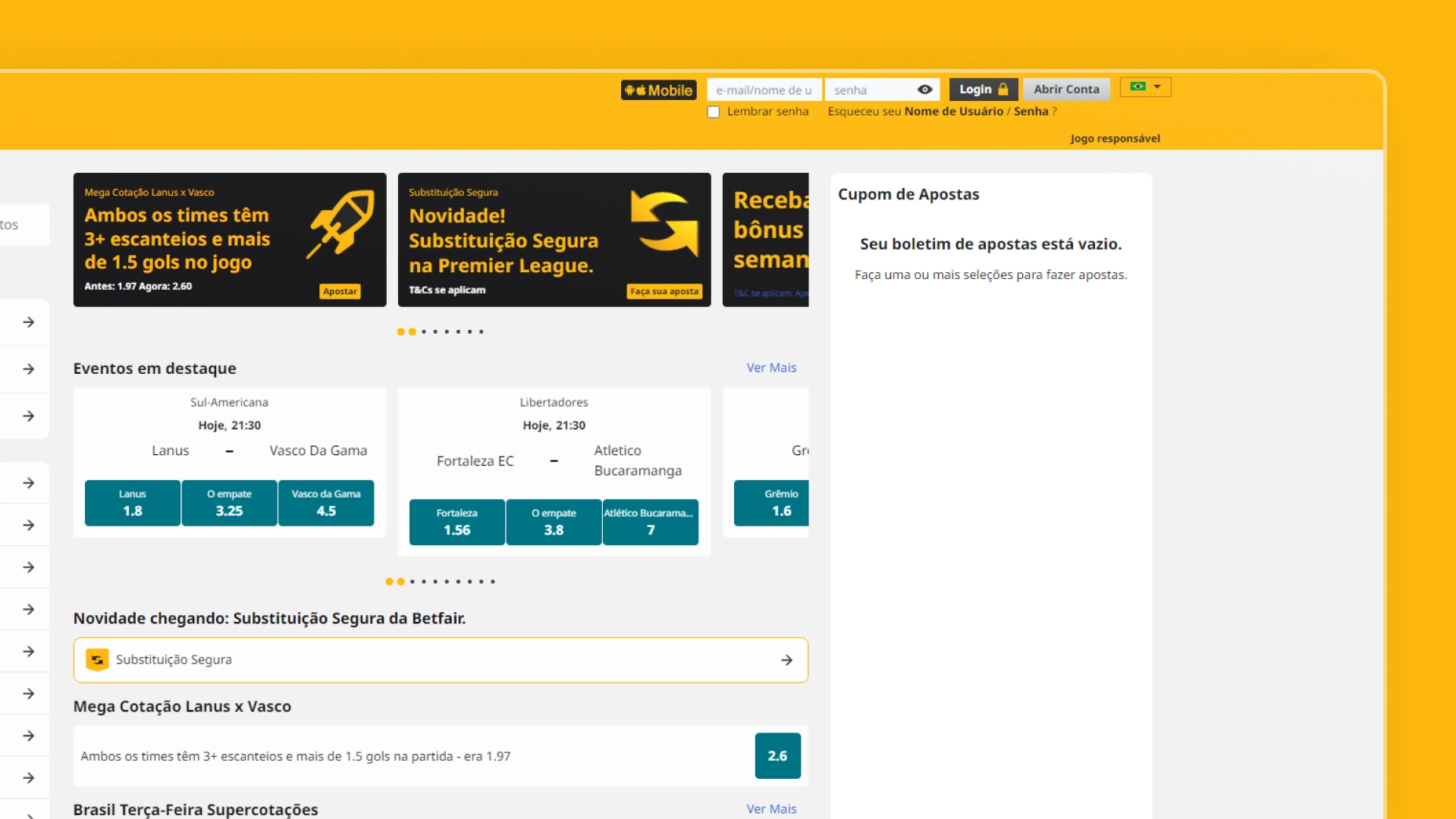
Task: Open the partially visible Receba bônus banner
Action: tap(766, 240)
